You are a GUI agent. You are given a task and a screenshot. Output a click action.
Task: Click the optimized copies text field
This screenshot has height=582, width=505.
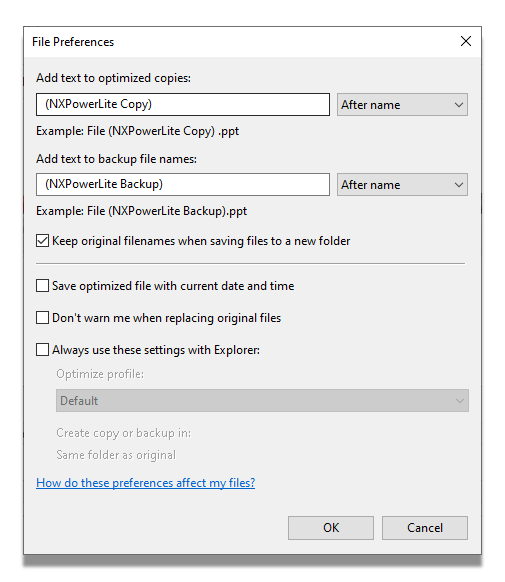[183, 104]
